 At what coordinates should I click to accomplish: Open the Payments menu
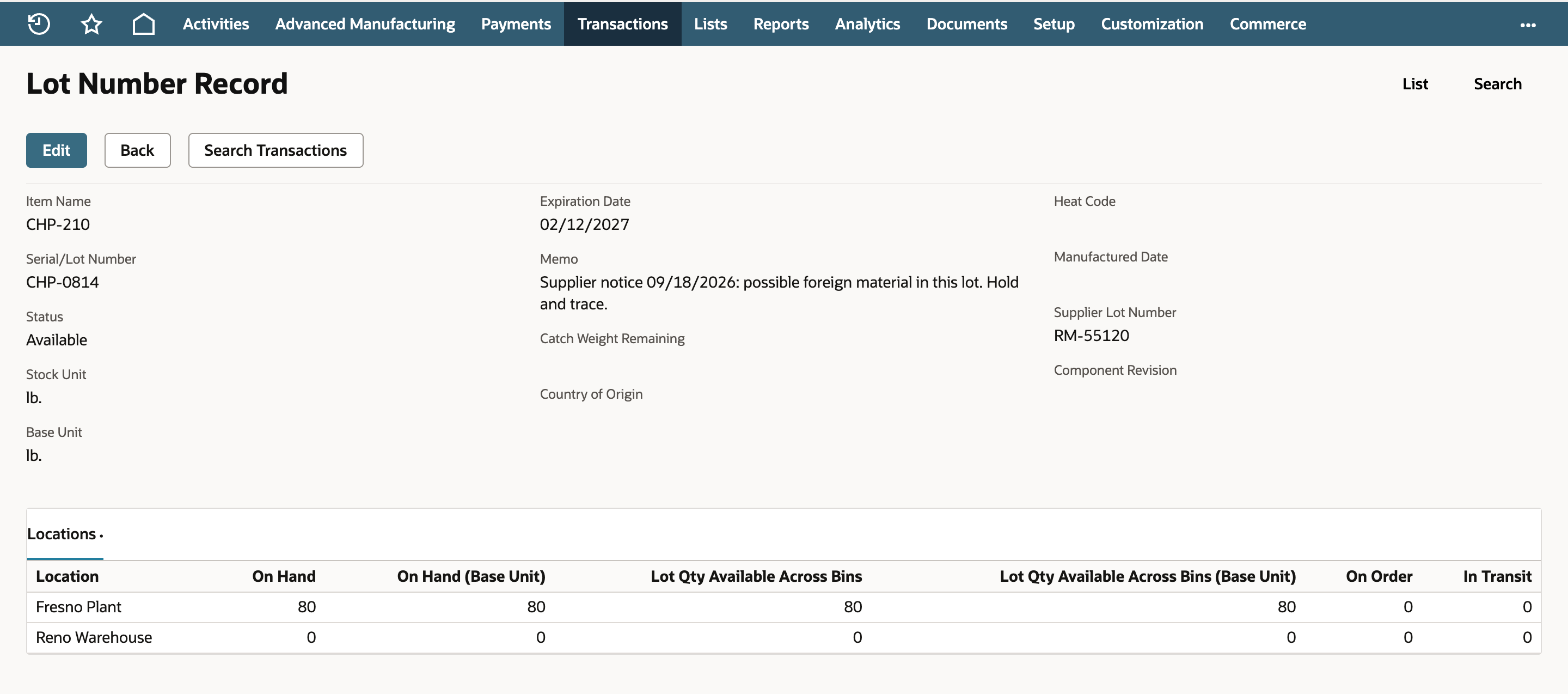[x=516, y=24]
